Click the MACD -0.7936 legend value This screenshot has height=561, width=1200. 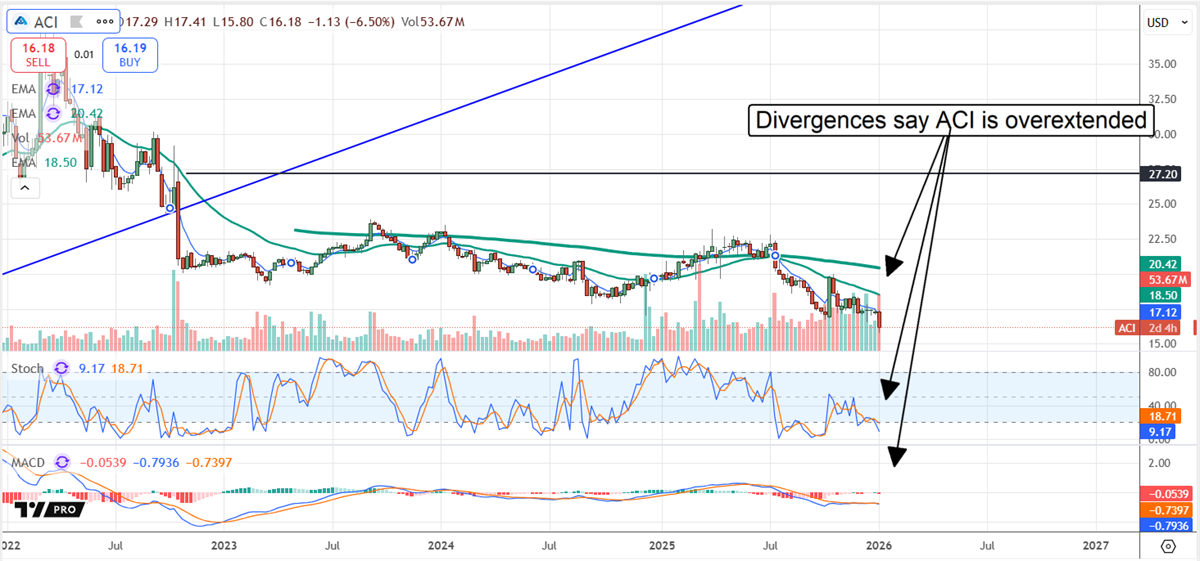157,462
